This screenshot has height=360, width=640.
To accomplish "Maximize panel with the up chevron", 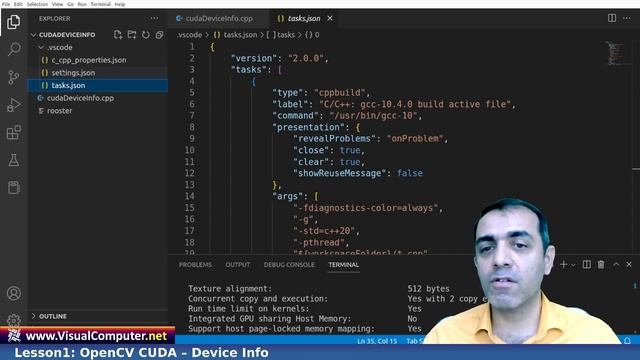I will coord(616,264).
